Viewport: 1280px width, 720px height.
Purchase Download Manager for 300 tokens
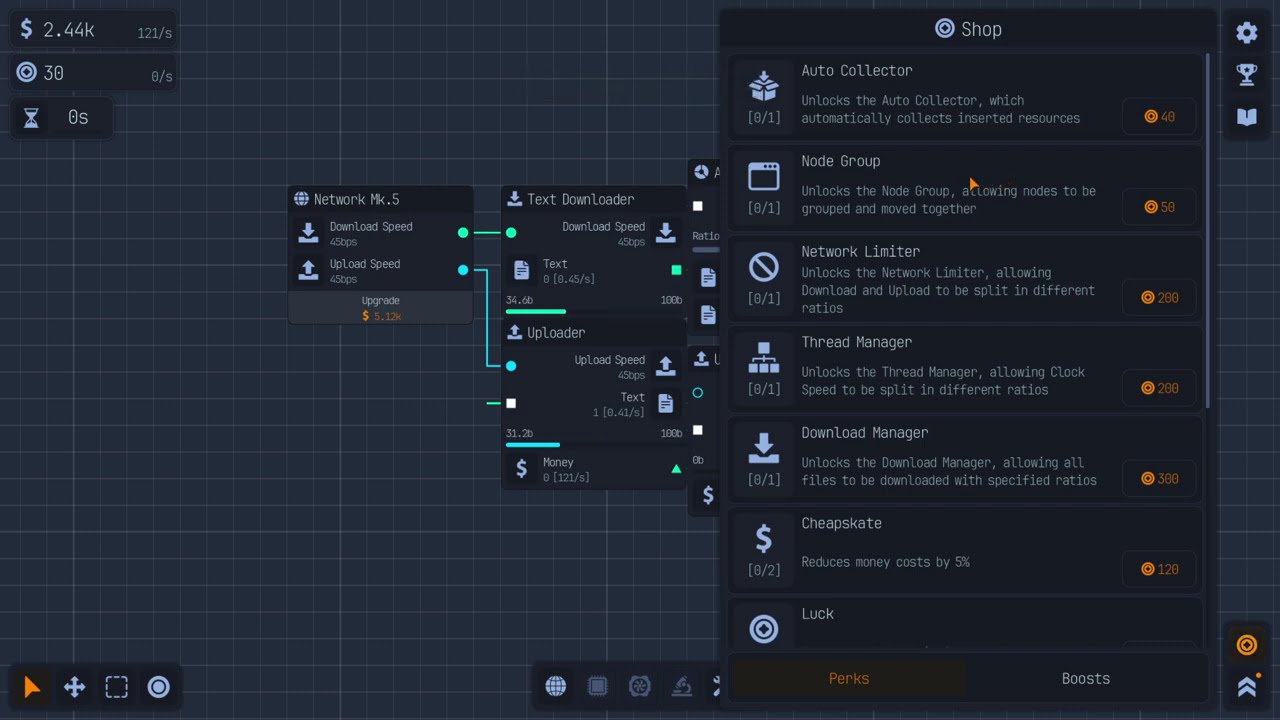click(x=1160, y=479)
